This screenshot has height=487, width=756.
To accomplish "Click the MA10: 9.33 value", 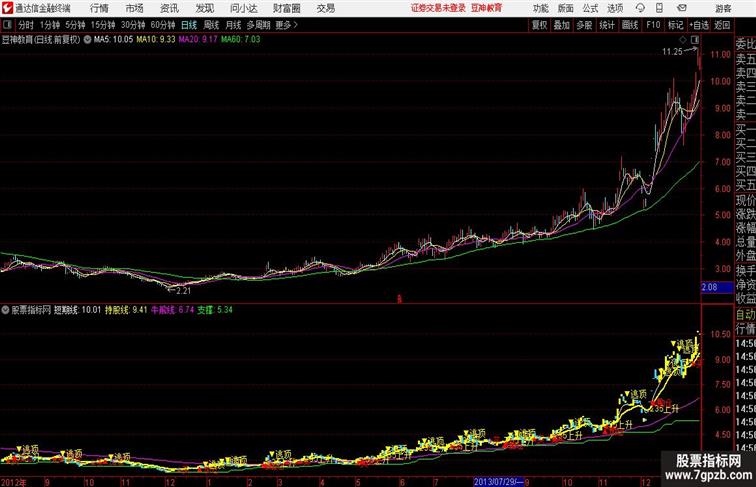I will click(155, 40).
